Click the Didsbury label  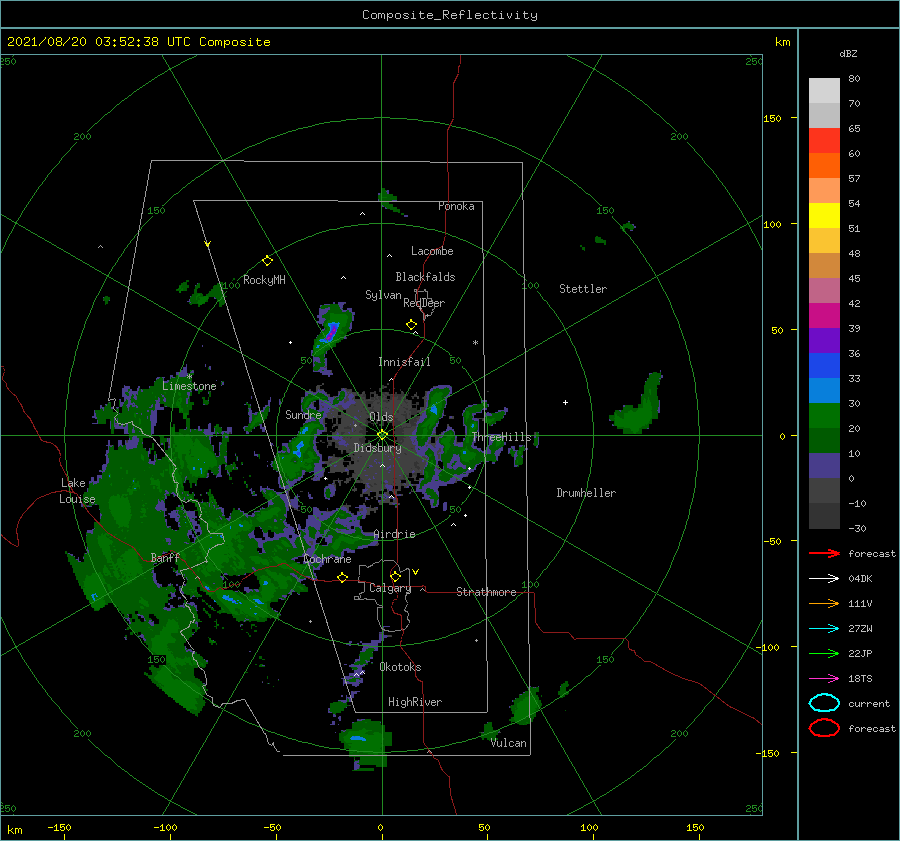377,448
